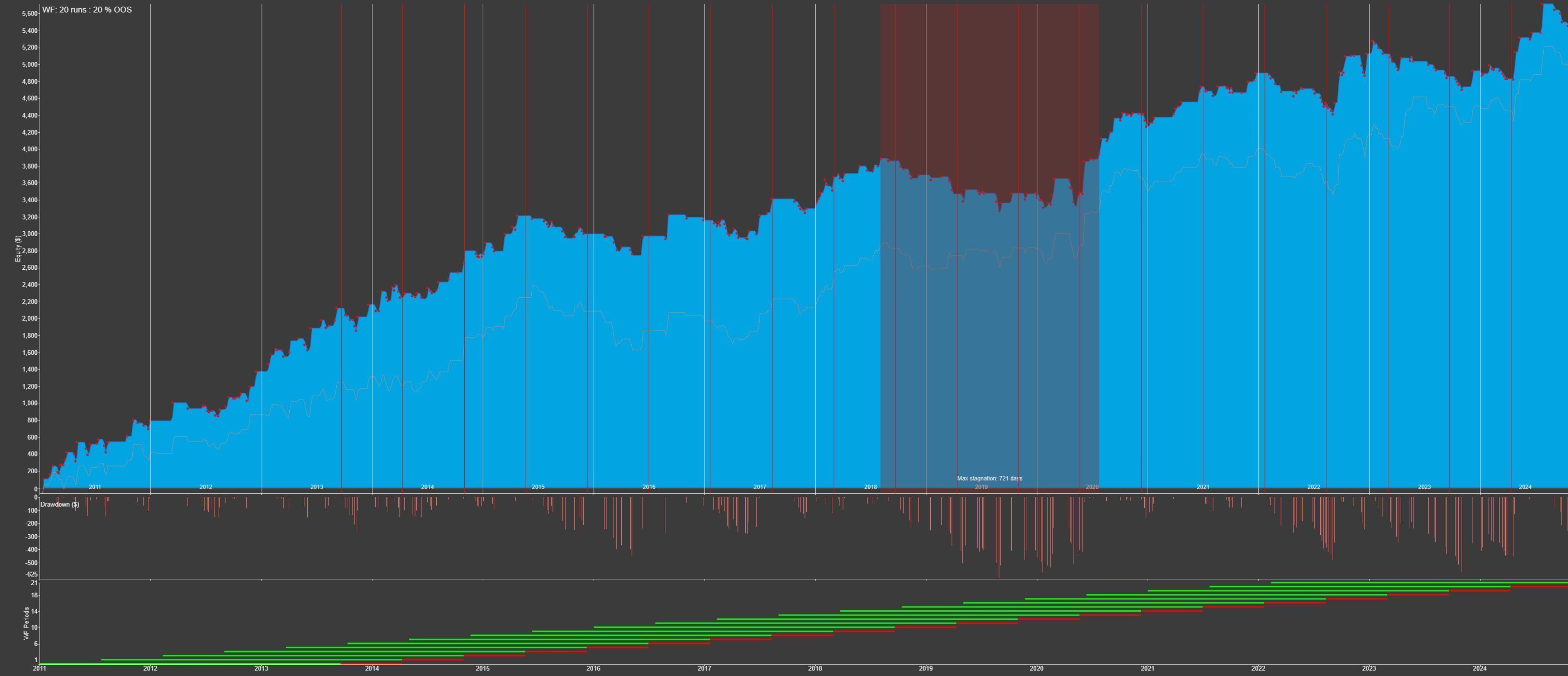Viewport: 1568px width, 676px height.
Task: Select the 1,000 equity axis tick
Action: pyautogui.click(x=29, y=403)
